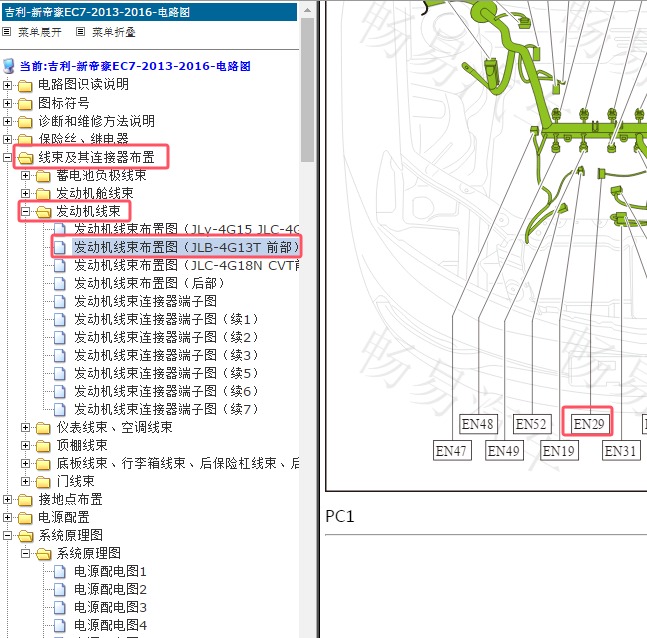Image resolution: width=647 pixels, height=638 pixels.
Task: Open 发动机线束连接器端子图（续7）
Action: 166,409
